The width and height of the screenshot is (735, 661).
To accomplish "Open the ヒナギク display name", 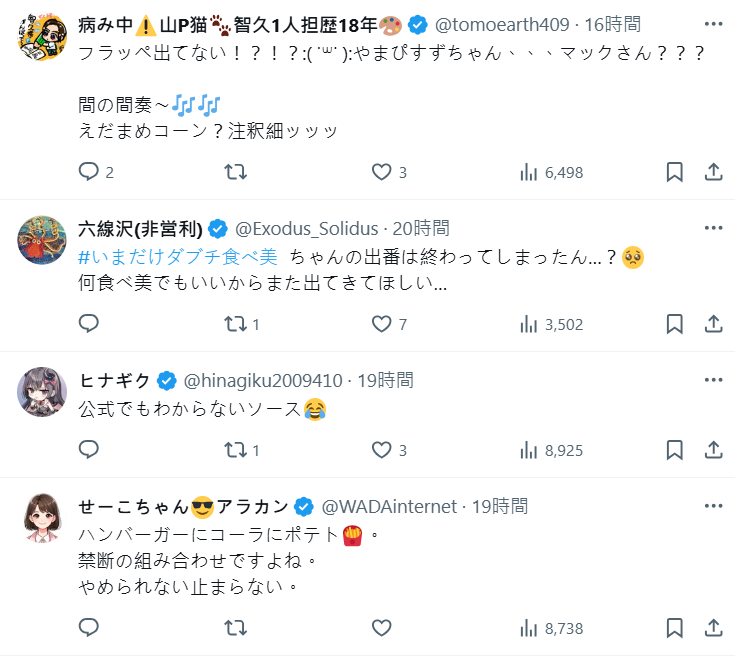I will (x=114, y=380).
